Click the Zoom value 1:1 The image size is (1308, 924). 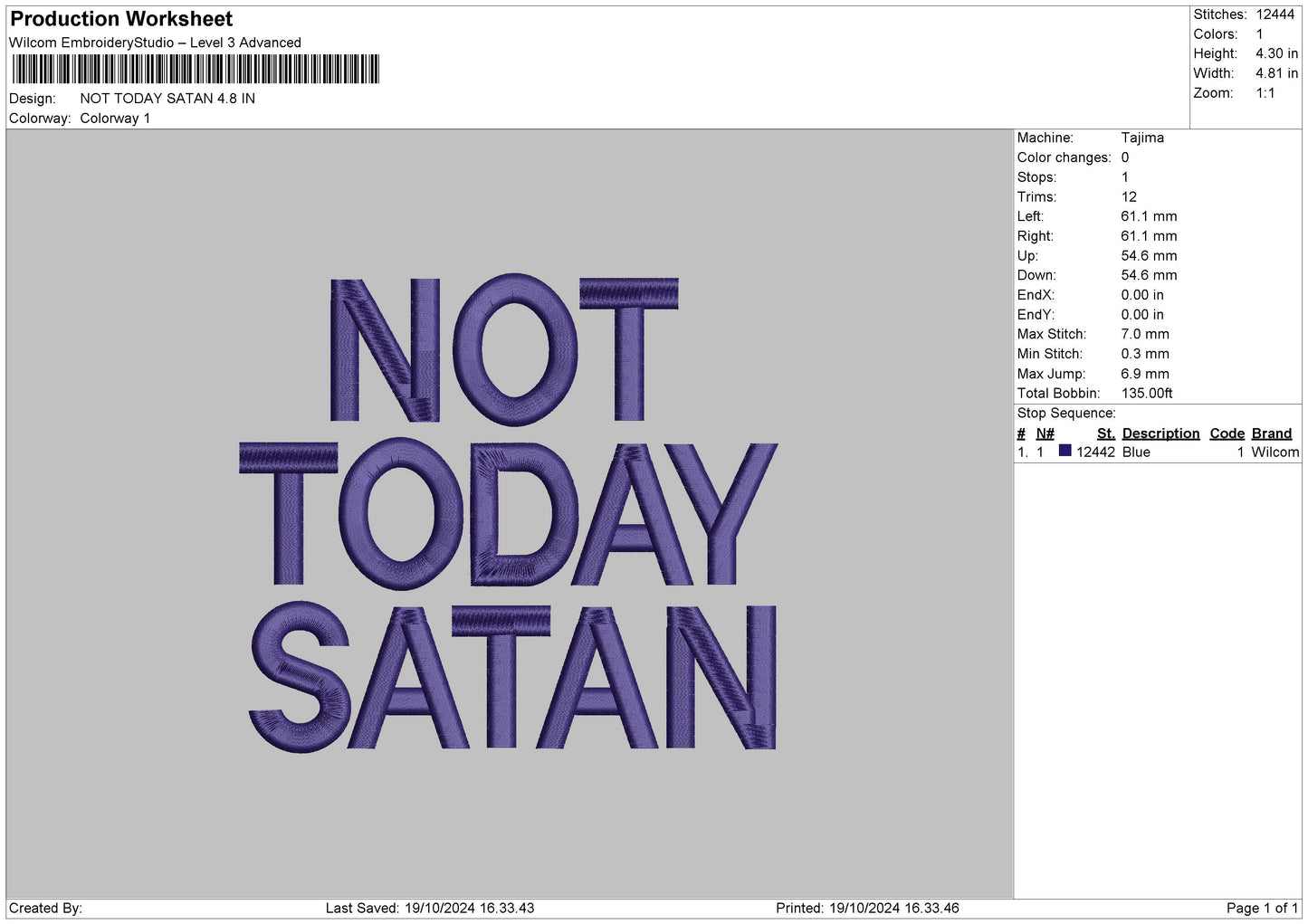click(x=1265, y=93)
